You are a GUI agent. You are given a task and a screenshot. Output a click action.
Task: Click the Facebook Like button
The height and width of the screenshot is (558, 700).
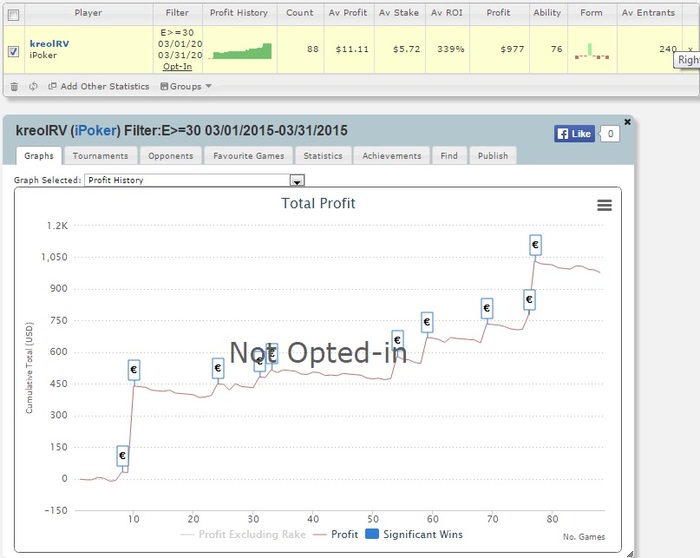tap(575, 133)
